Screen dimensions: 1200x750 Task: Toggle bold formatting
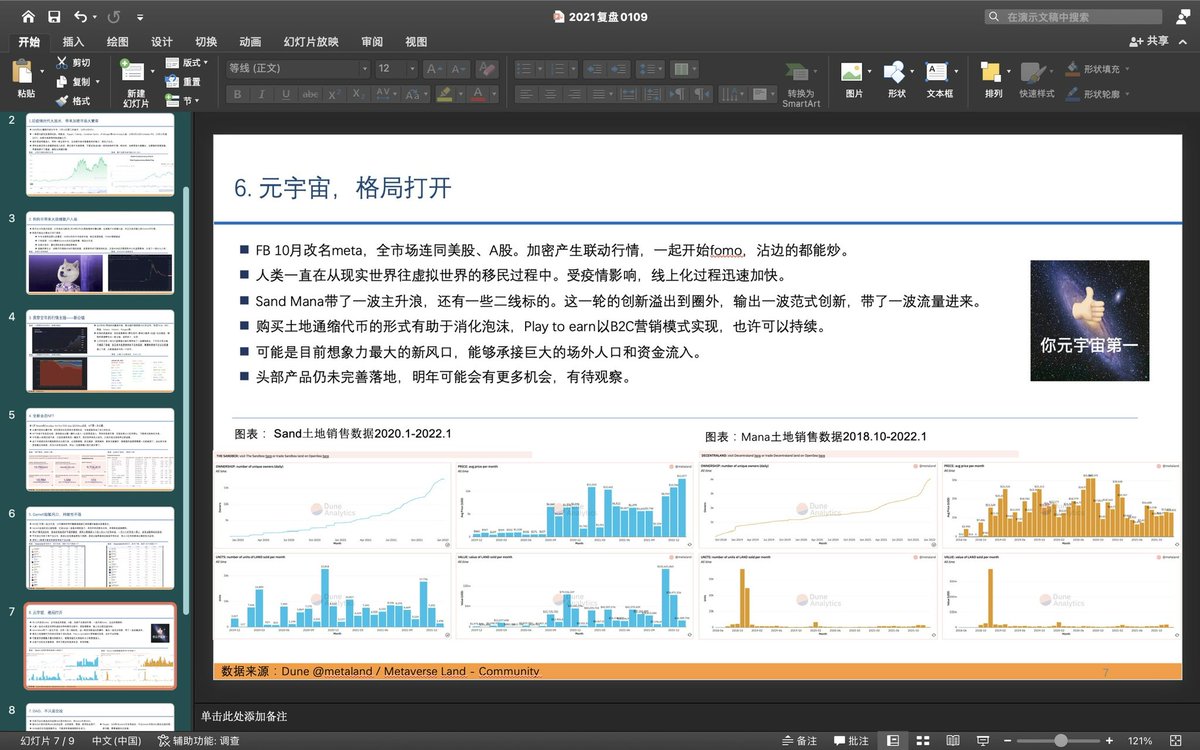(x=238, y=95)
